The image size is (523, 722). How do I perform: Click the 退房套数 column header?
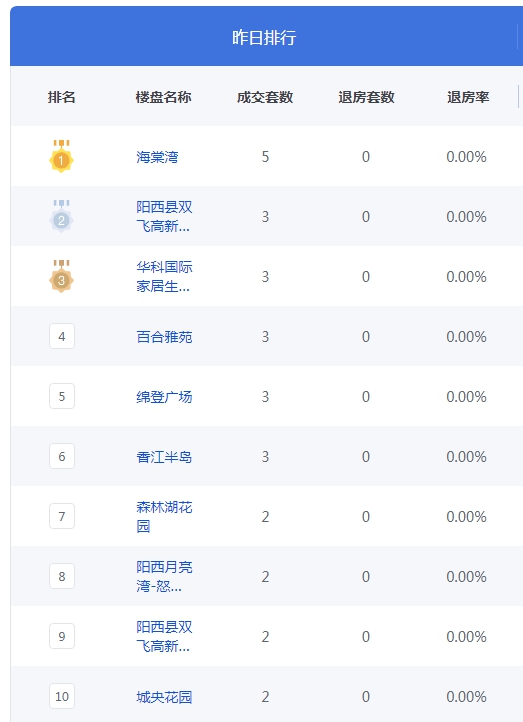pos(366,97)
